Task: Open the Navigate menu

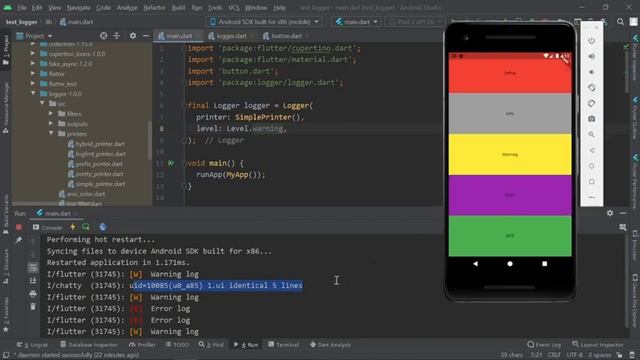Action: pos(78,8)
